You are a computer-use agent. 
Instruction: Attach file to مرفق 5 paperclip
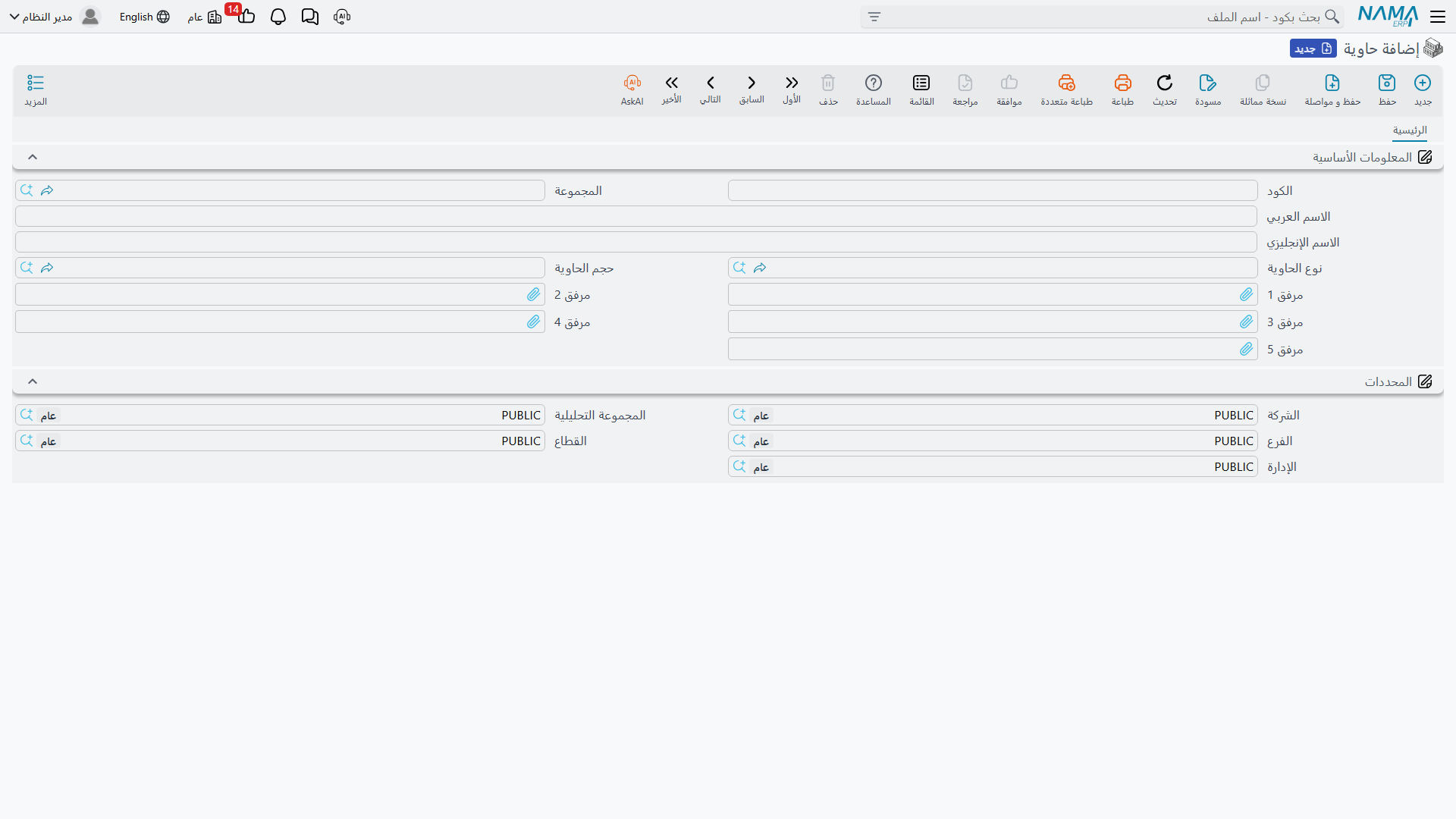(1247, 349)
